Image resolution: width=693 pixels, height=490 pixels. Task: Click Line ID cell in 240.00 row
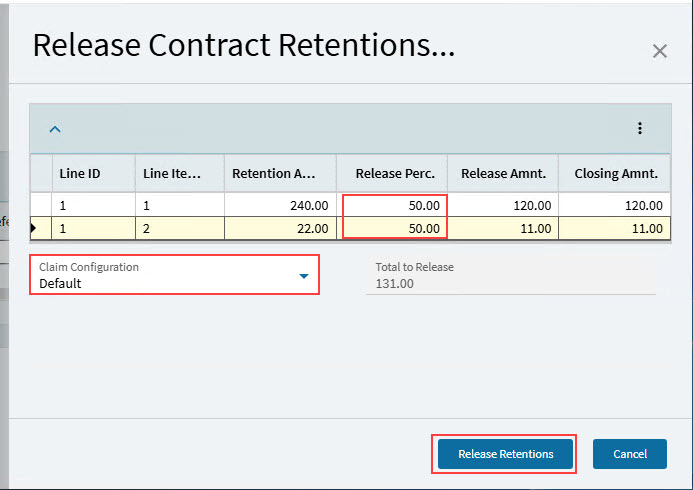click(x=94, y=205)
